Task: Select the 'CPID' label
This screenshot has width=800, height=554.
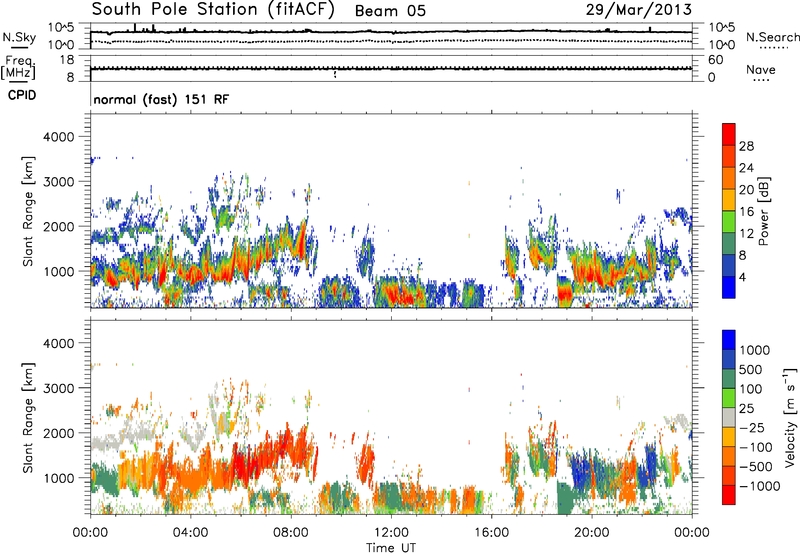Action: 22,95
